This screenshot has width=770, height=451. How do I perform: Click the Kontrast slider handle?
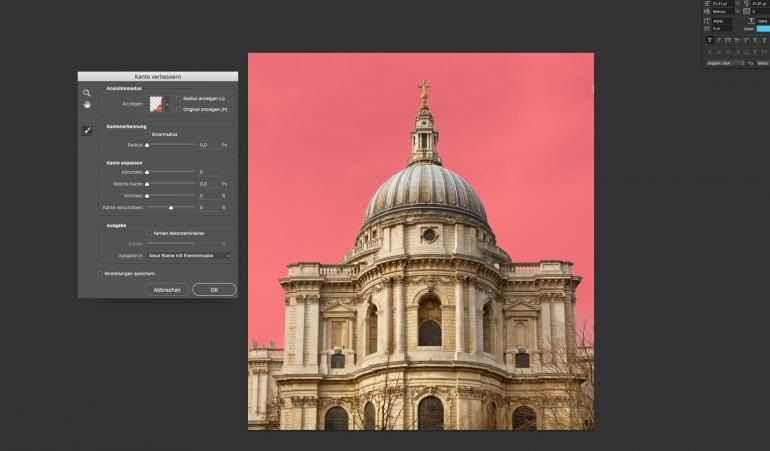147,196
